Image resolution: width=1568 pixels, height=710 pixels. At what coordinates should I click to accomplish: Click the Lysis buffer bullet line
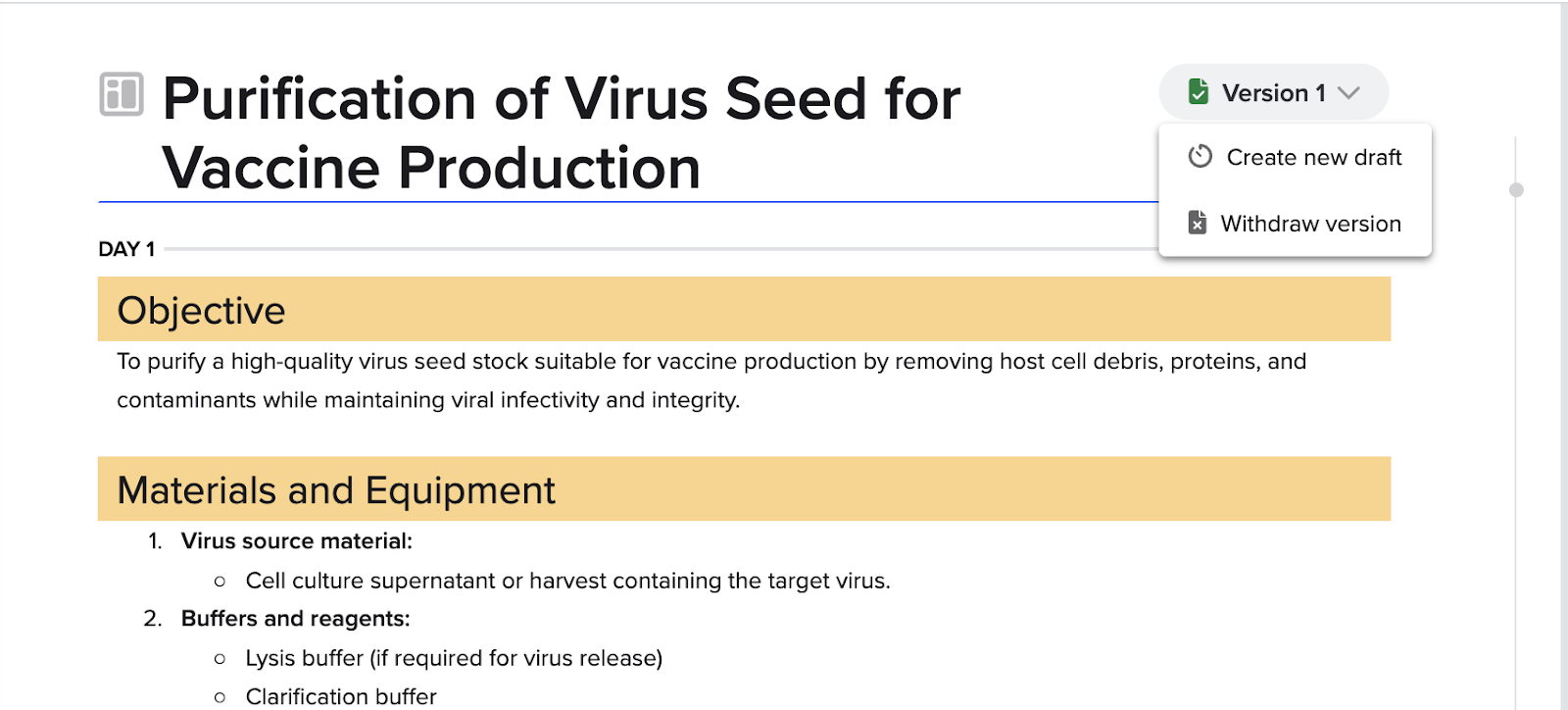(x=454, y=658)
